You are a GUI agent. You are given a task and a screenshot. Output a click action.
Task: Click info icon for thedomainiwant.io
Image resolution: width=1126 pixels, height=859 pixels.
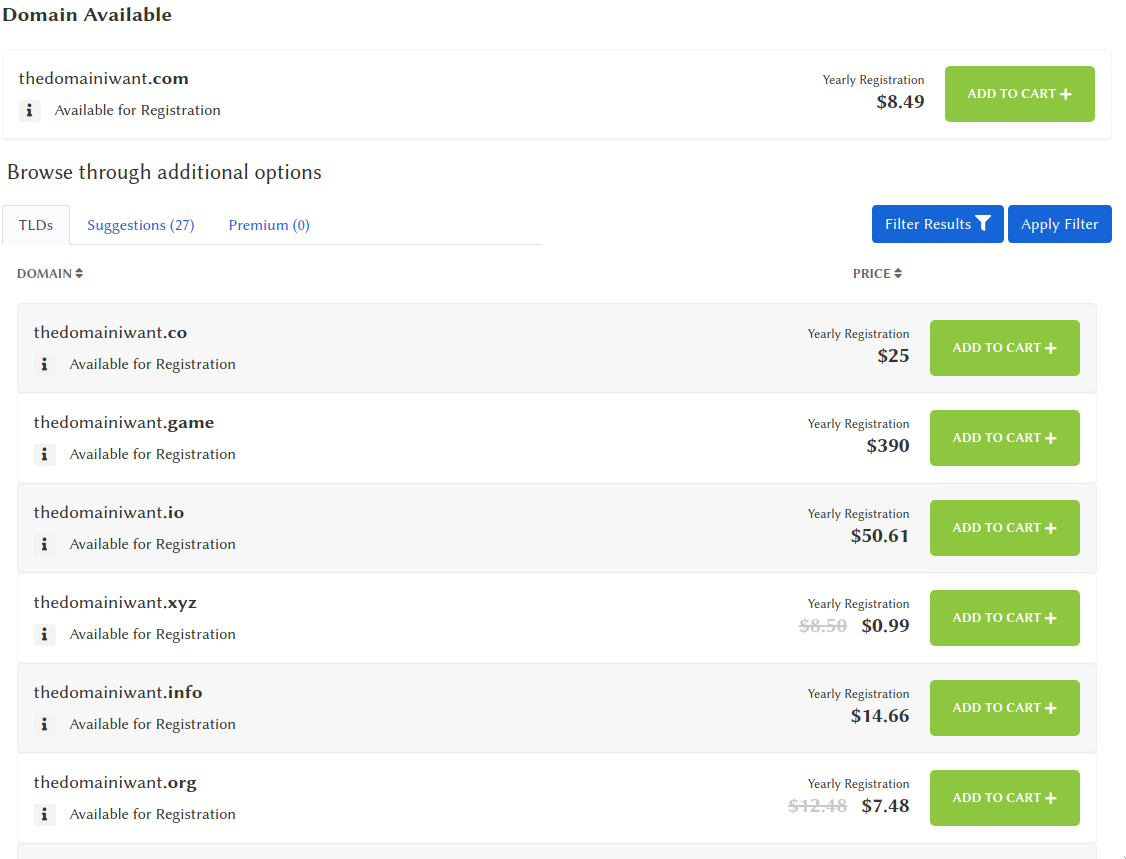(45, 544)
